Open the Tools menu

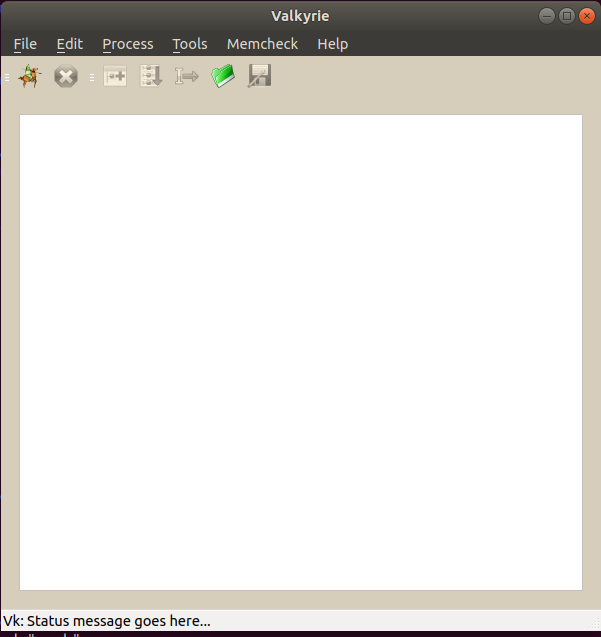point(190,44)
